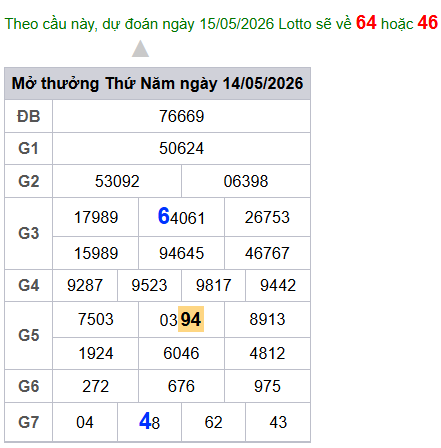
Task: Click the G3 number 46767
Action: coord(267,253)
